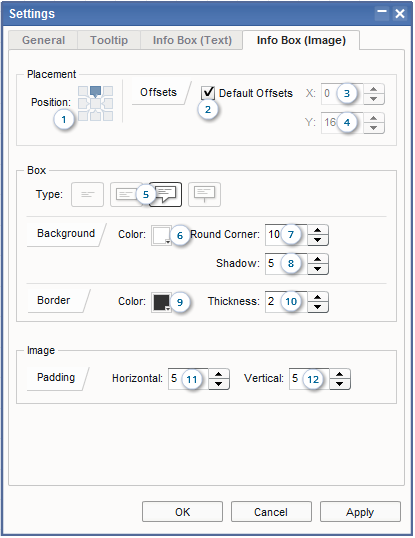Viewport: 415px width, 538px height.
Task: Click into the Vertical padding field
Action: (x=309, y=379)
